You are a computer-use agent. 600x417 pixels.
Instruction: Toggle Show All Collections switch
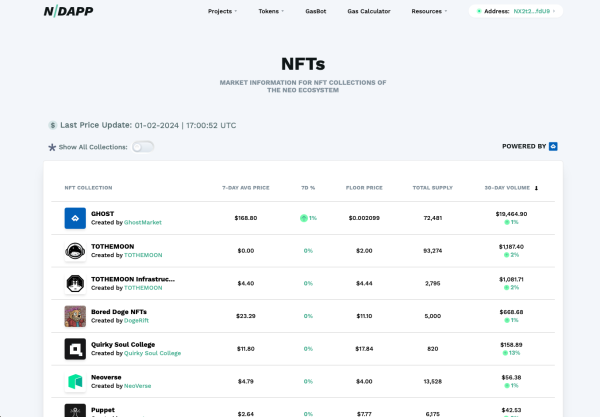143,147
